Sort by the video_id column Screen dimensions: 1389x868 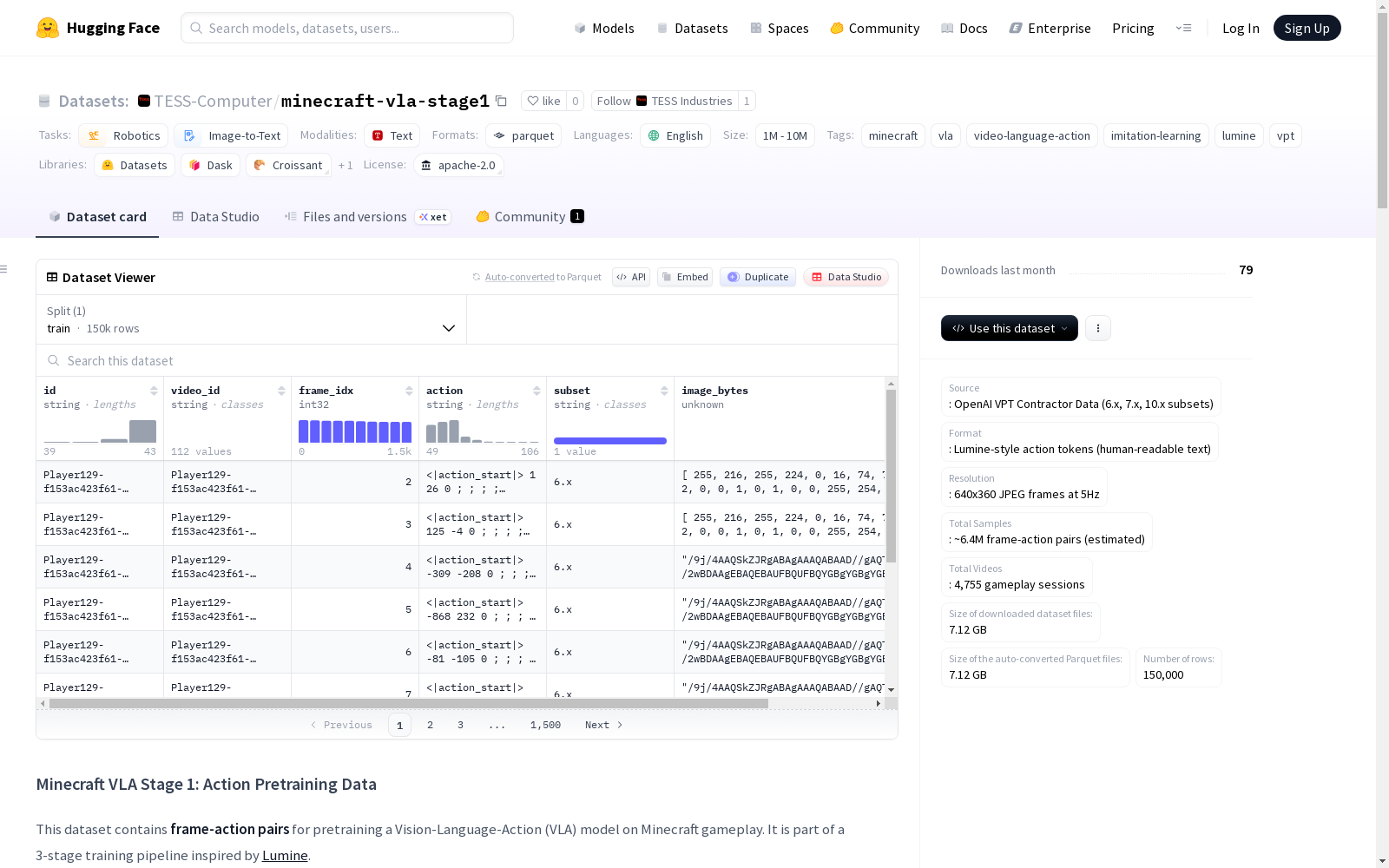point(281,391)
